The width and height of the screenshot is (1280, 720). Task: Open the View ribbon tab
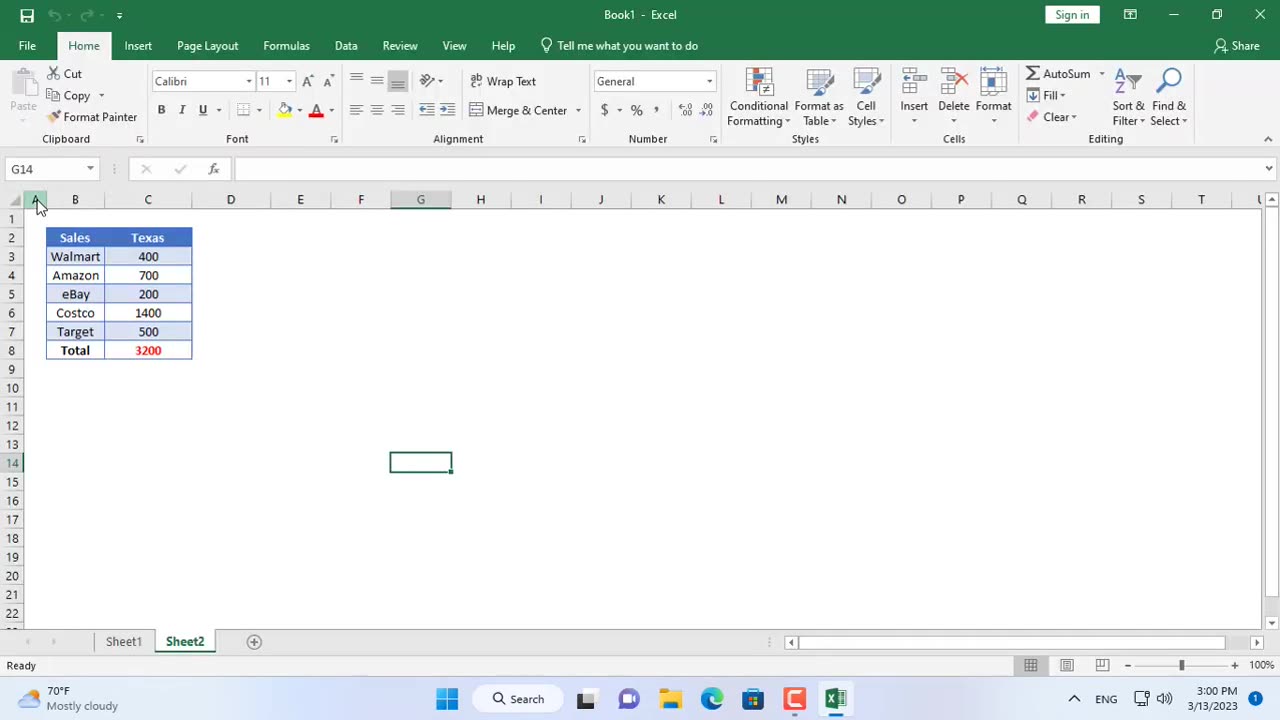(x=454, y=46)
